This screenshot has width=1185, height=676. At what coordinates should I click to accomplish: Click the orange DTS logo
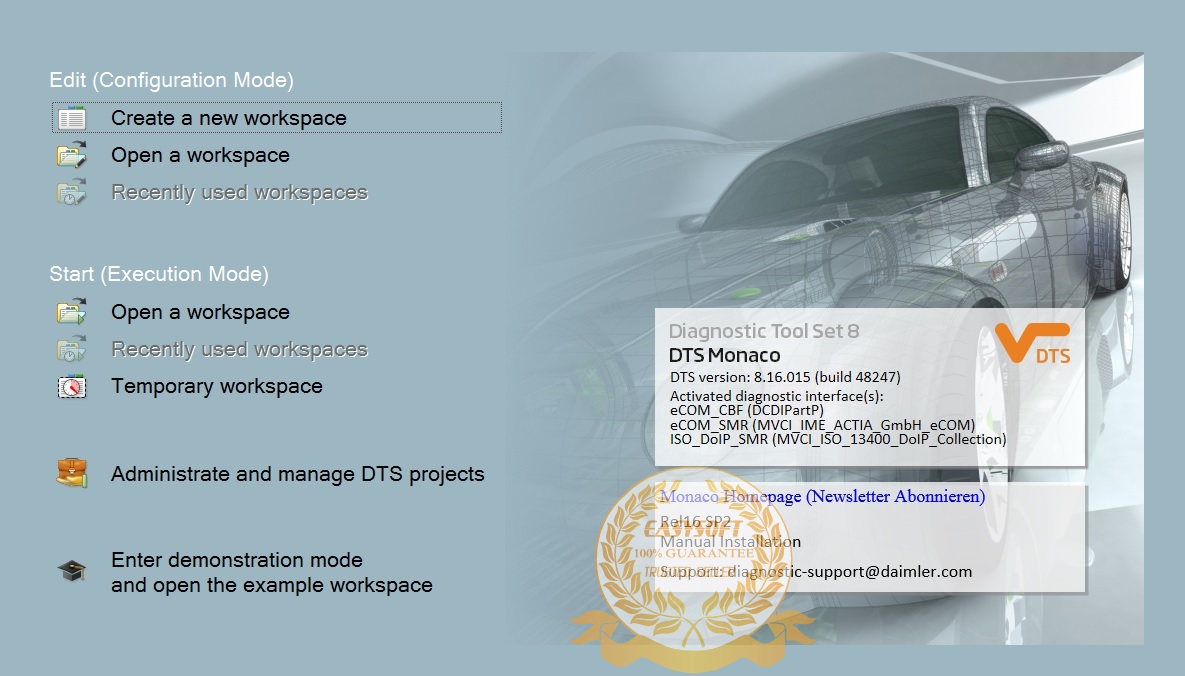[x=1032, y=343]
